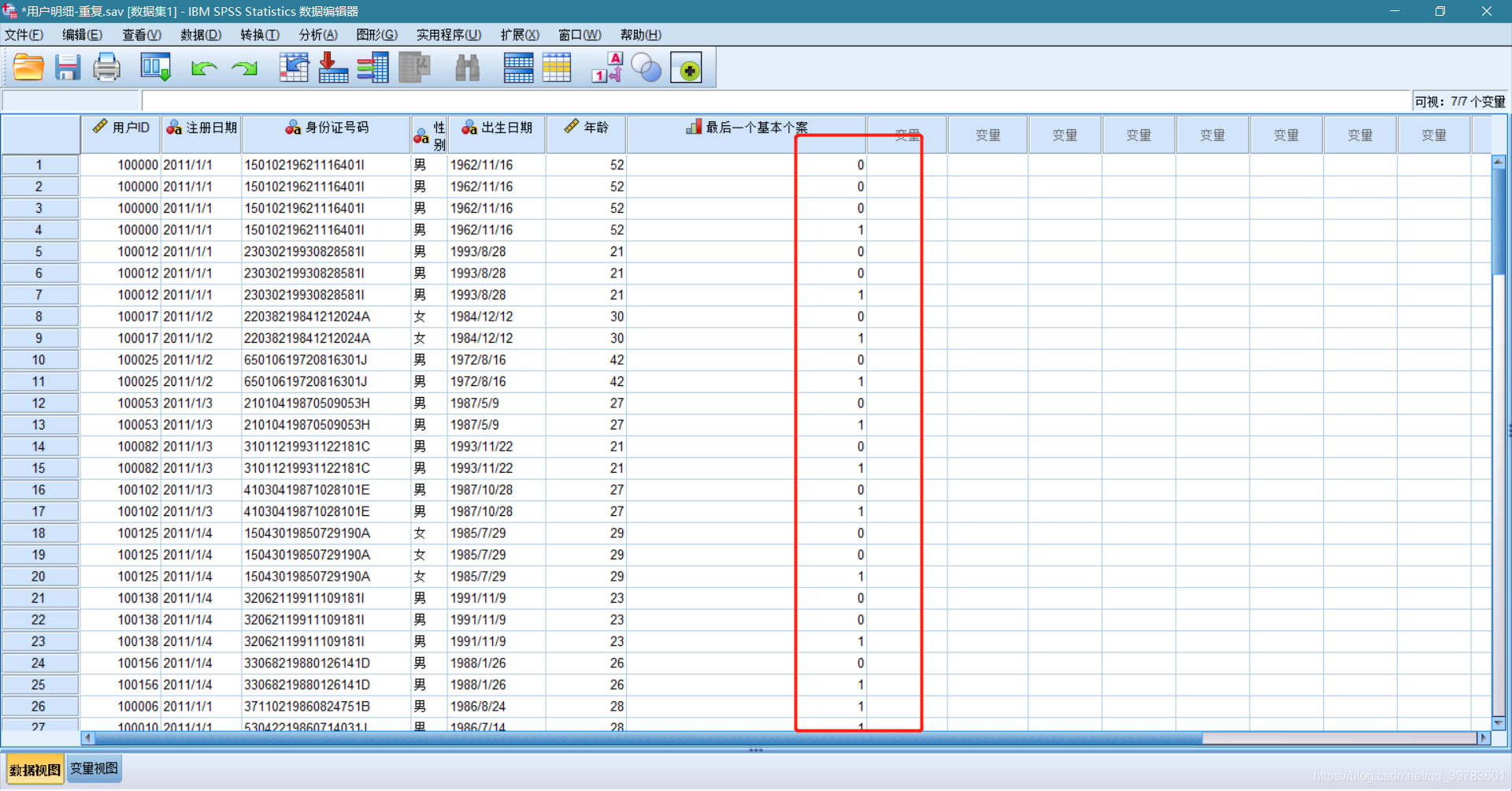The width and height of the screenshot is (1512, 791).
Task: Click the Split file icon
Action: [518, 68]
